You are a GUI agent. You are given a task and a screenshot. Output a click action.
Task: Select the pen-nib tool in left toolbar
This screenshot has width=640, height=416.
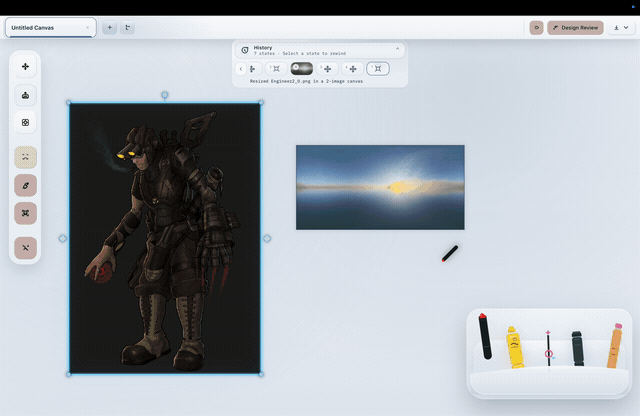pos(25,186)
